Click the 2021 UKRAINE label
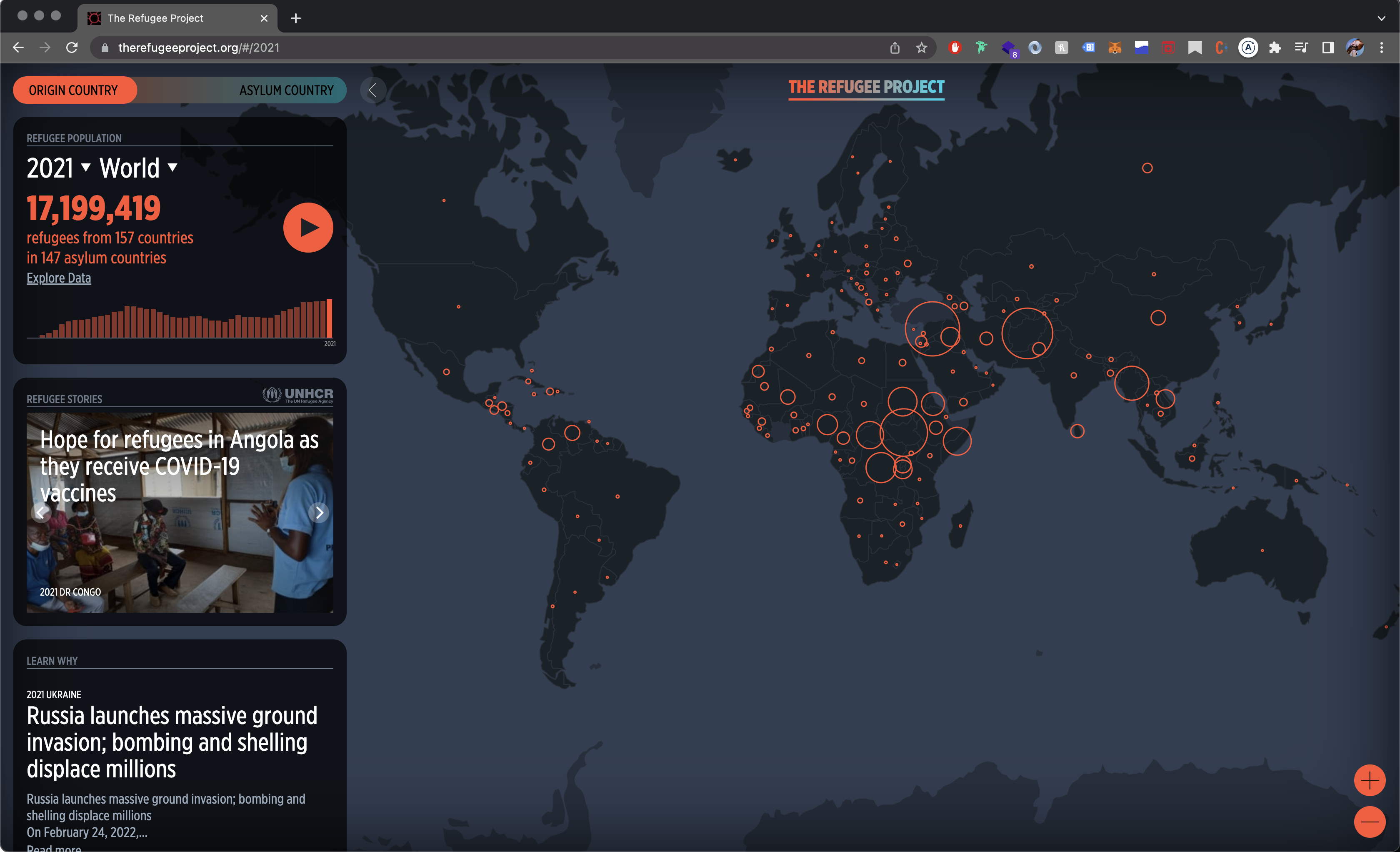This screenshot has height=852, width=1400. pos(54,694)
